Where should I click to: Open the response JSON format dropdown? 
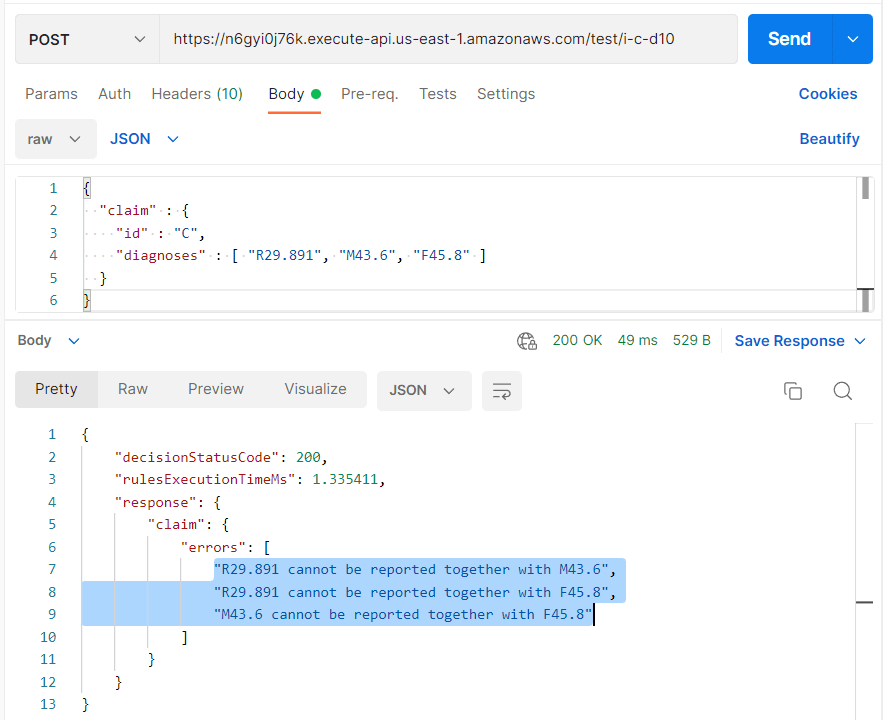click(421, 391)
